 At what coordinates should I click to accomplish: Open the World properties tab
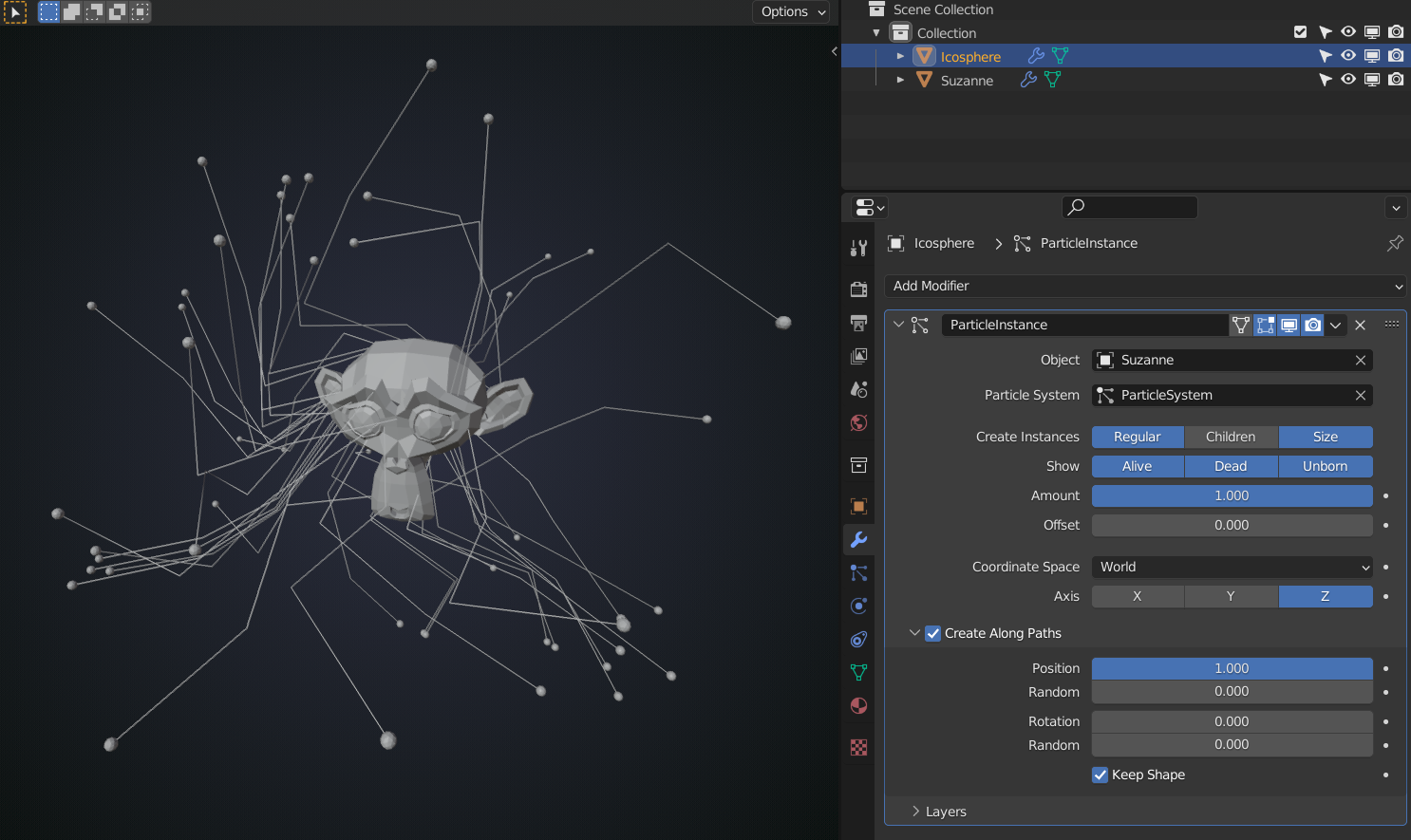858,422
